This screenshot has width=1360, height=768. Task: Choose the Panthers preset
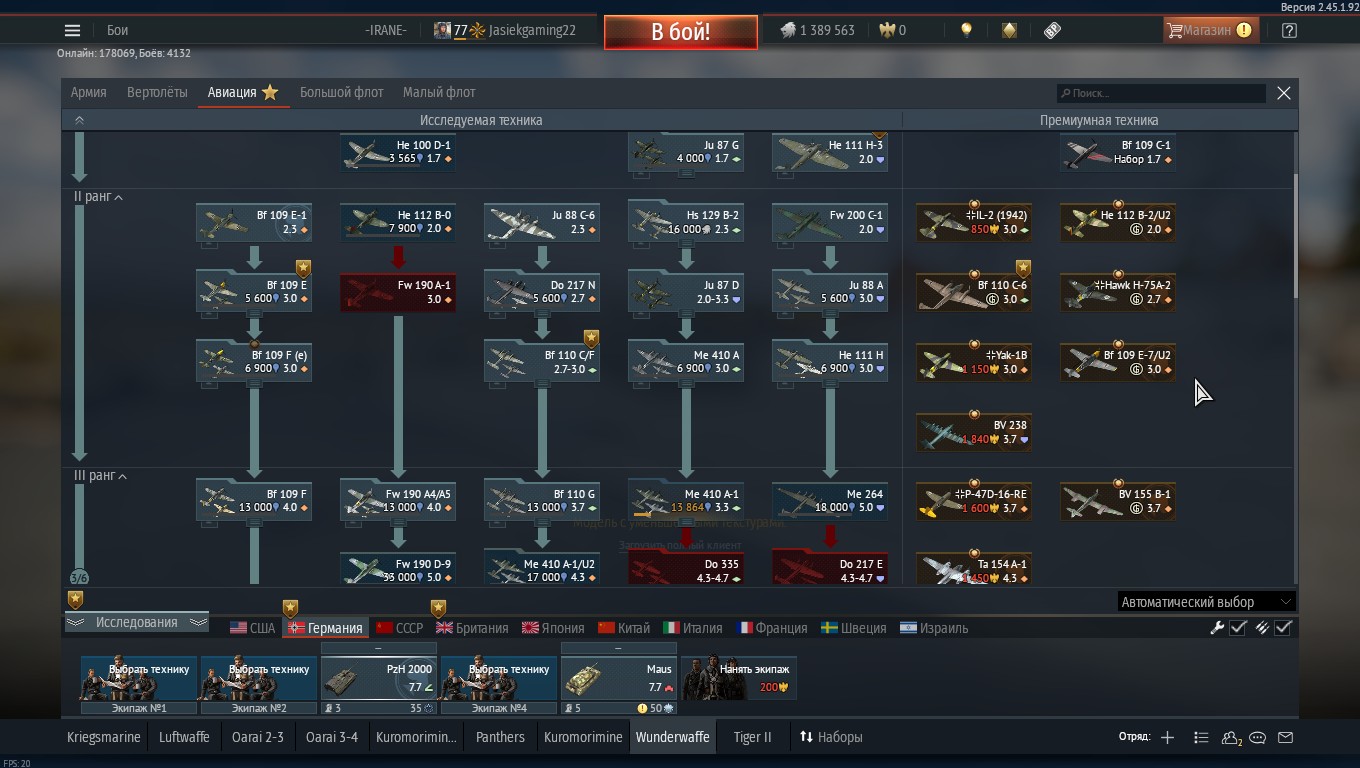pyautogui.click(x=500, y=737)
